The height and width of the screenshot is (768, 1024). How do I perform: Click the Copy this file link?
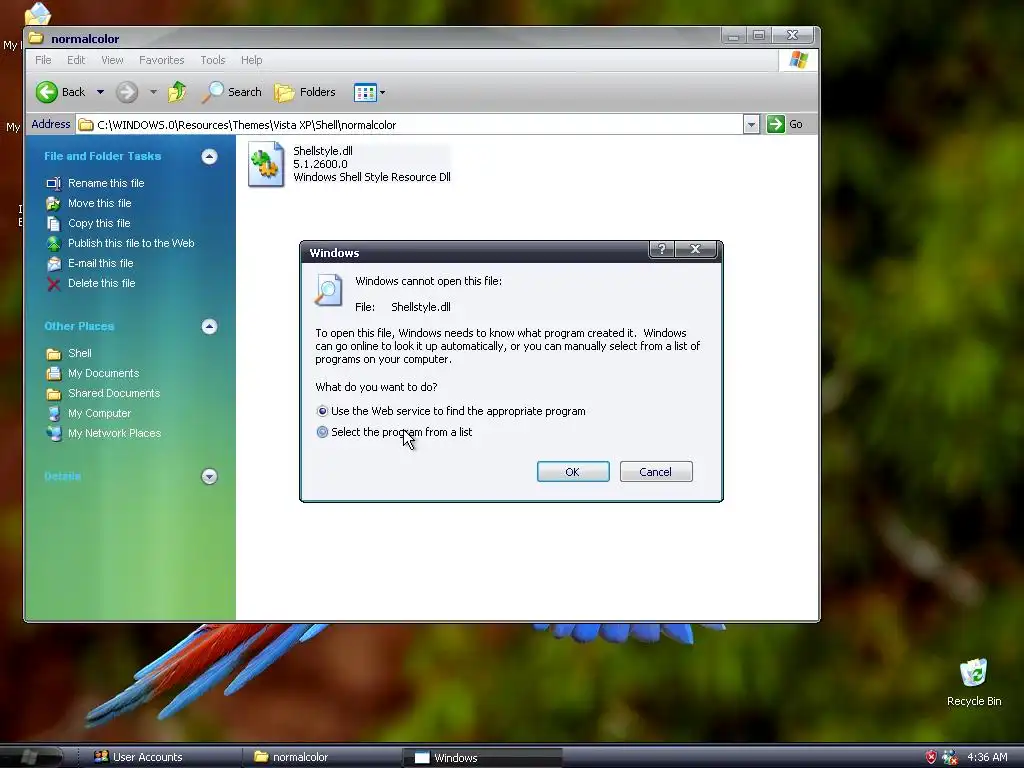tap(99, 223)
